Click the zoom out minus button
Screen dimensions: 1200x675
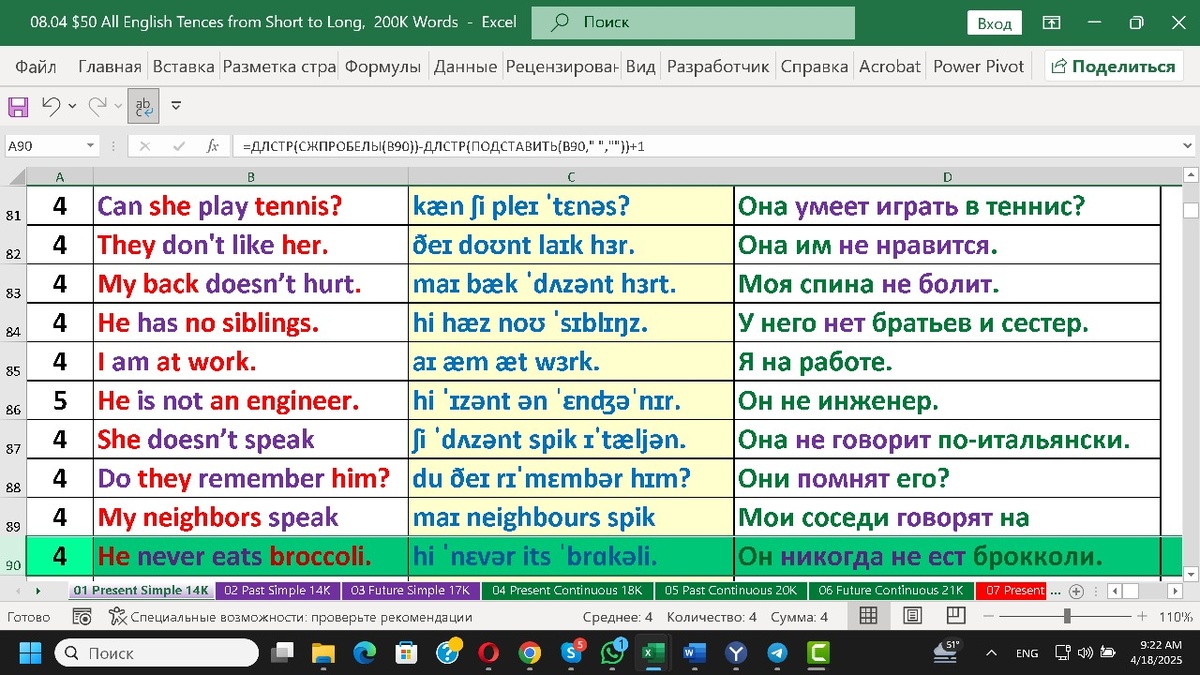click(x=987, y=617)
